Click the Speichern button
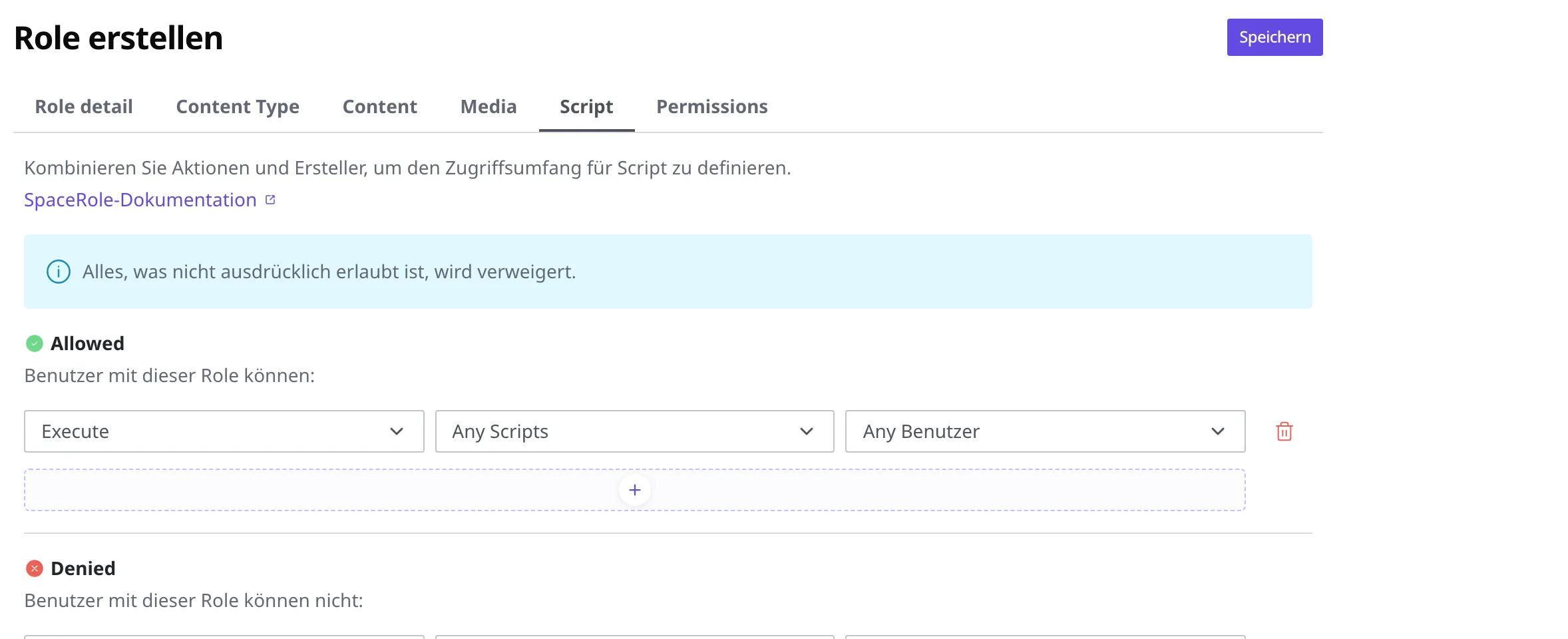Viewport: 1568px width, 639px height. 1274,37
